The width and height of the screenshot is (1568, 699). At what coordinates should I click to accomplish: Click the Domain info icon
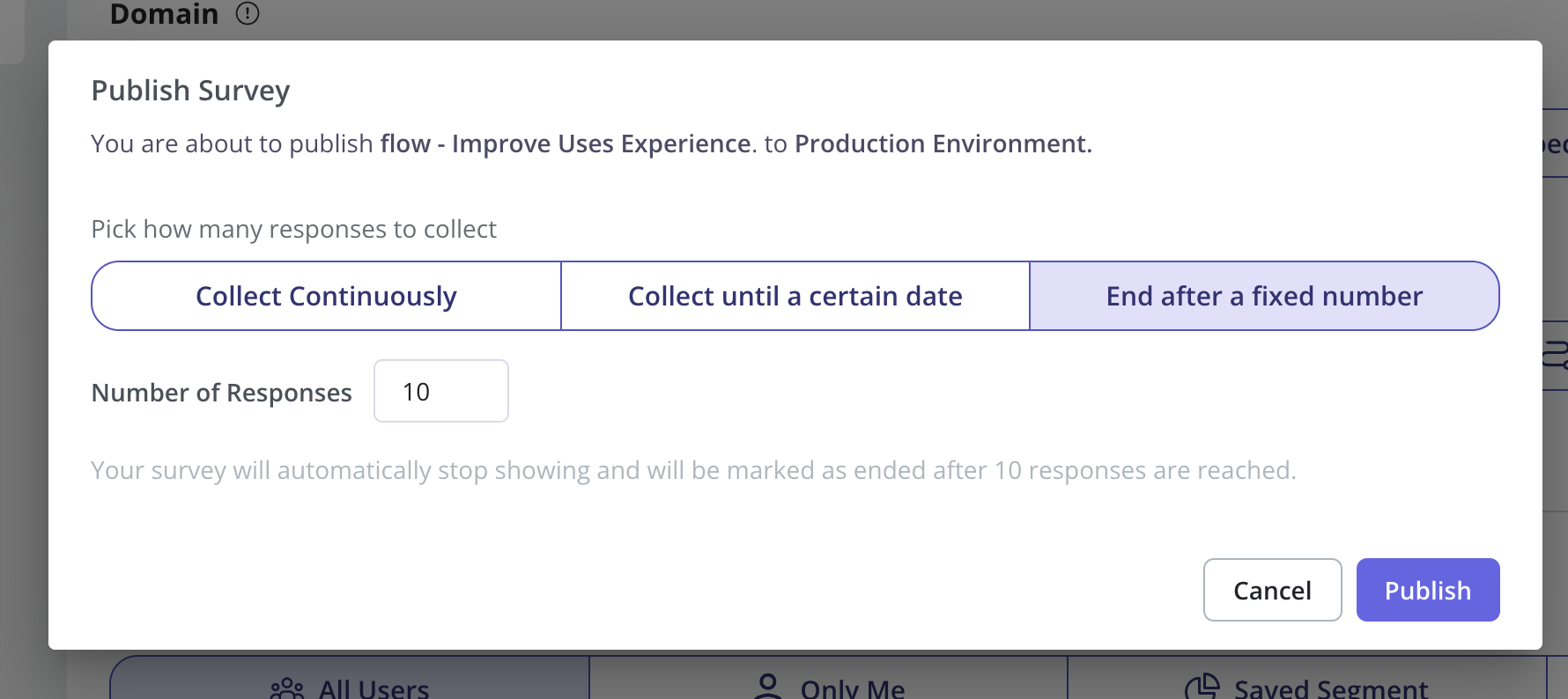tap(248, 13)
